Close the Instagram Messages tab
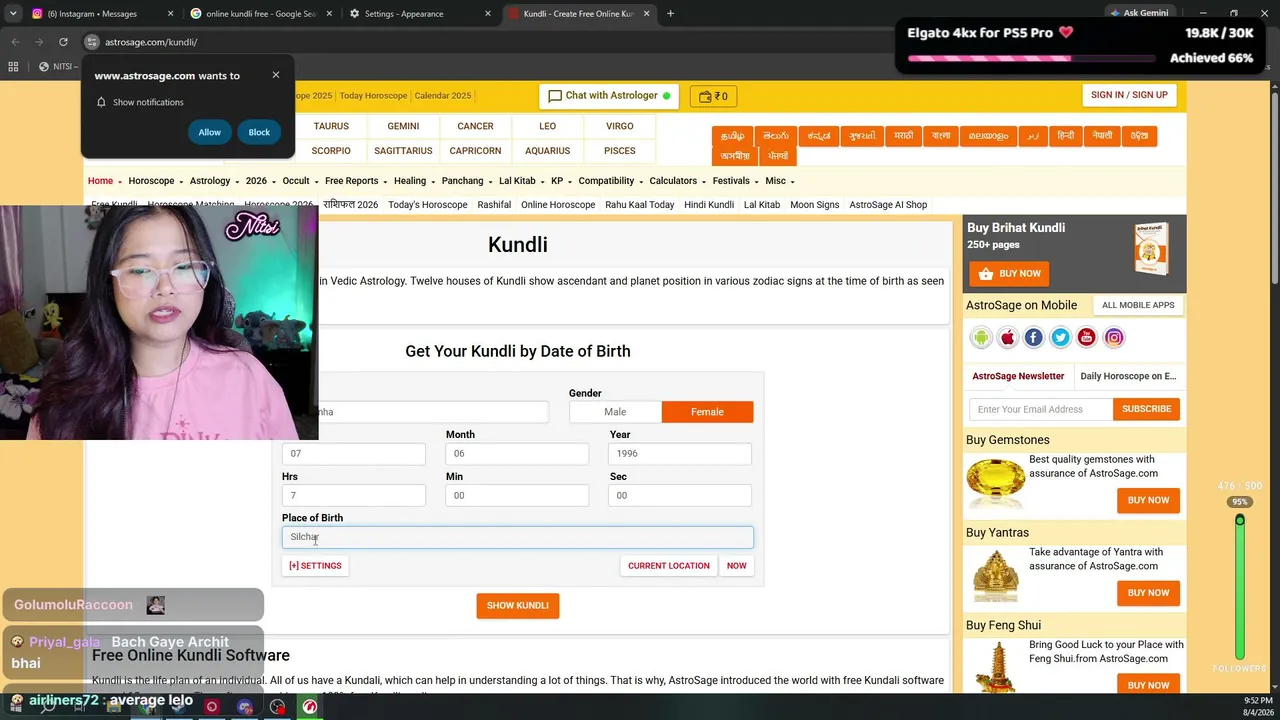The image size is (1280, 720). pyautogui.click(x=170, y=14)
